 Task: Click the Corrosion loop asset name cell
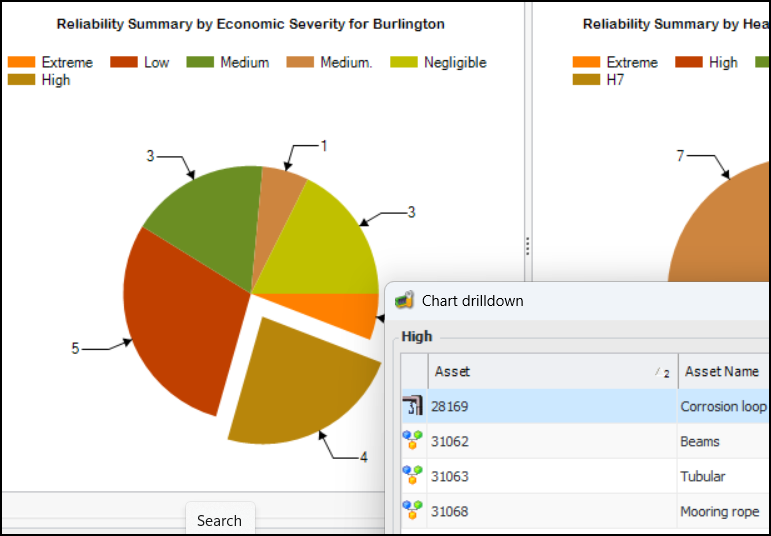click(724, 406)
